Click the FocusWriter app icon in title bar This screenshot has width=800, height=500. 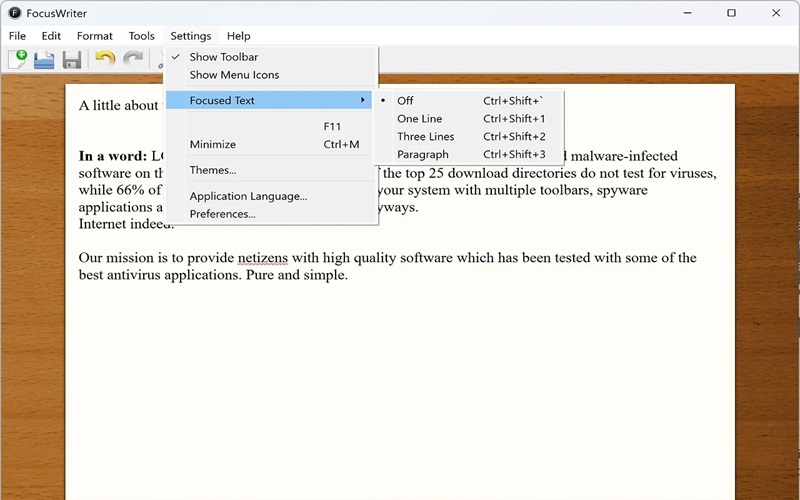(x=15, y=13)
